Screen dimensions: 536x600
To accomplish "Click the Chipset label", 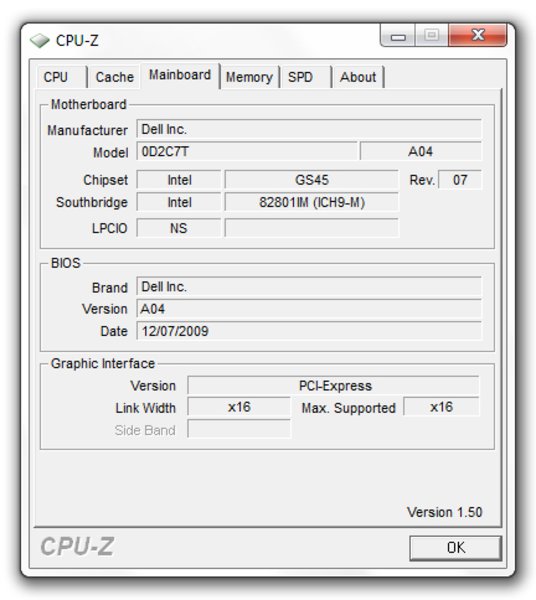I will tap(106, 180).
